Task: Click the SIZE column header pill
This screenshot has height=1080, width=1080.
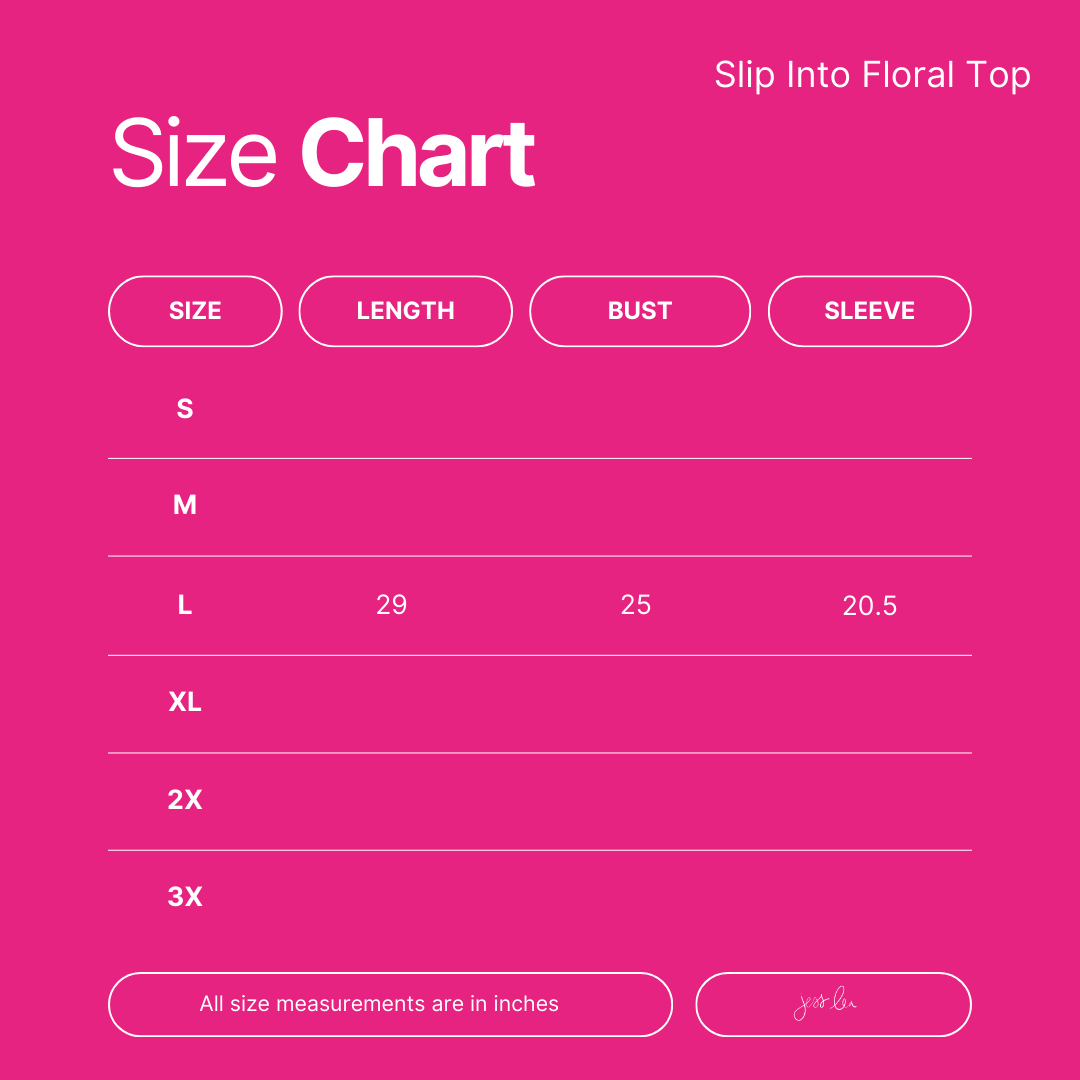Action: click(195, 311)
